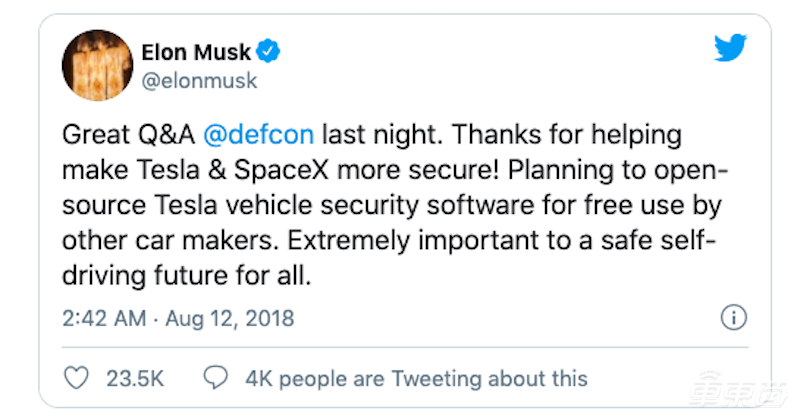Click the Aug 12, 2018 date
Viewport: 800px width, 420px height.
(228, 319)
